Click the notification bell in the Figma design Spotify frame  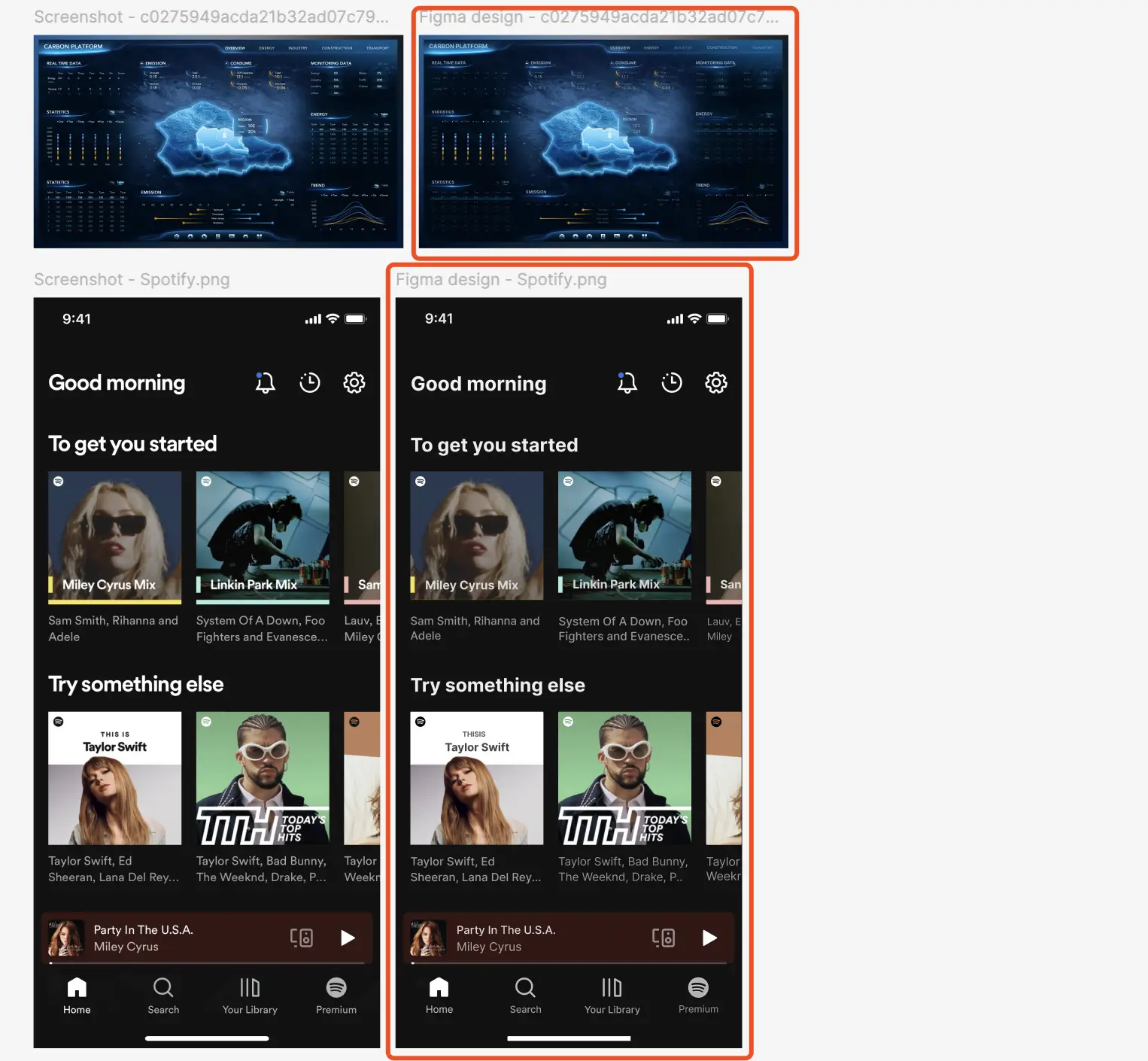[627, 383]
